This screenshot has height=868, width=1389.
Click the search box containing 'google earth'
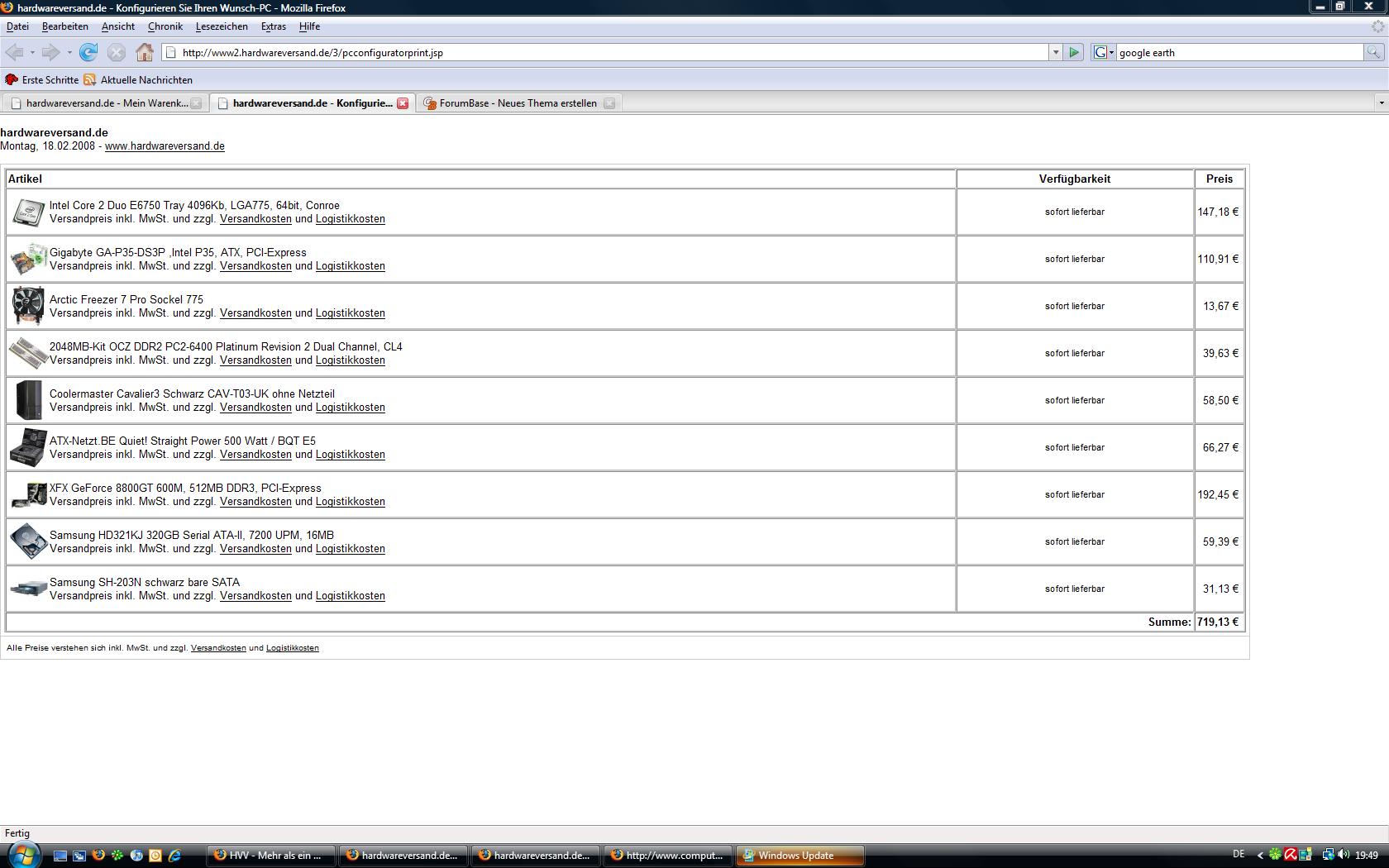[x=1239, y=52]
